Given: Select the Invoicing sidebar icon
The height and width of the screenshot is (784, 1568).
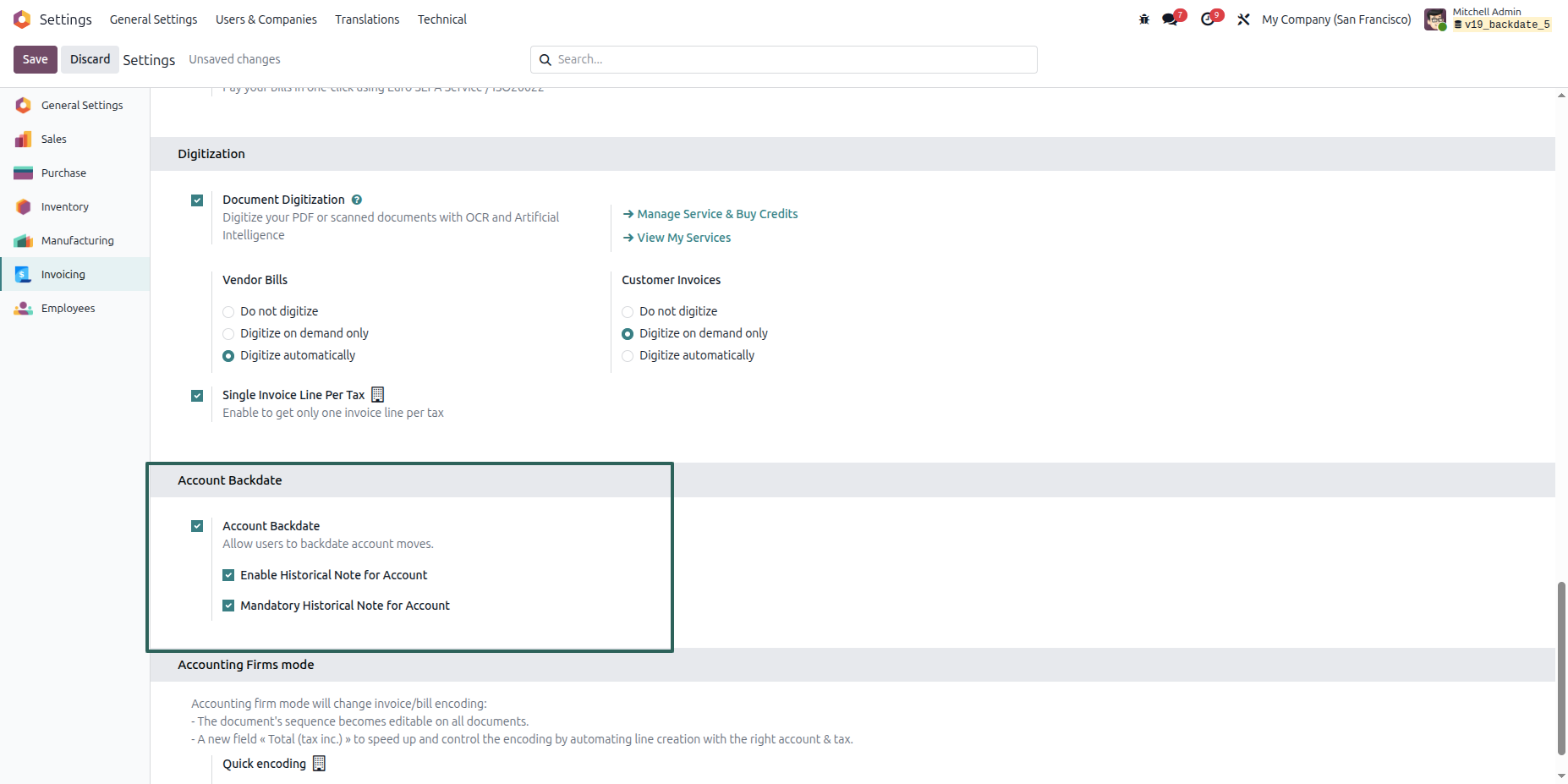Looking at the screenshot, I should click(24, 274).
